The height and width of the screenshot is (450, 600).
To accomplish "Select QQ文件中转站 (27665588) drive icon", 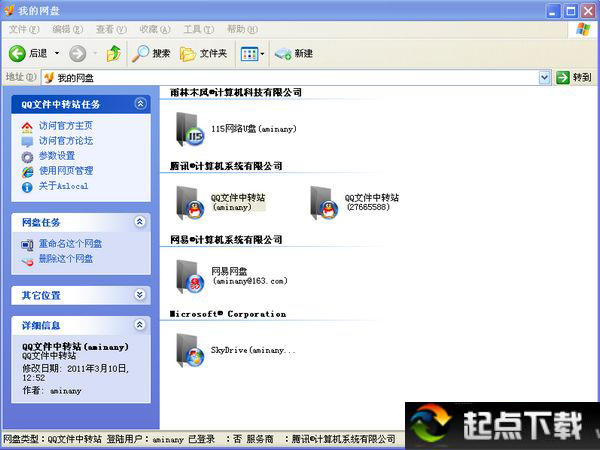I will (x=324, y=203).
